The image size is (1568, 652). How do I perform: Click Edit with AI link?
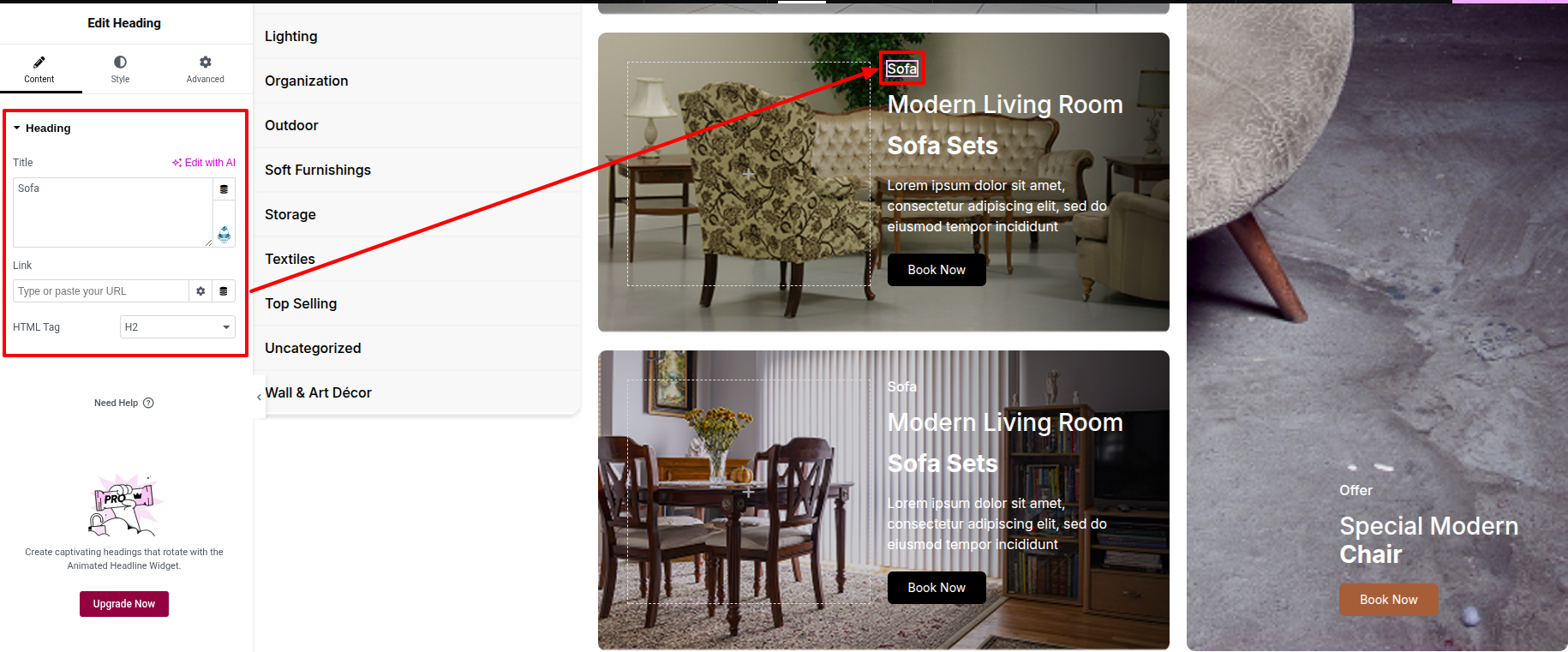(x=203, y=162)
